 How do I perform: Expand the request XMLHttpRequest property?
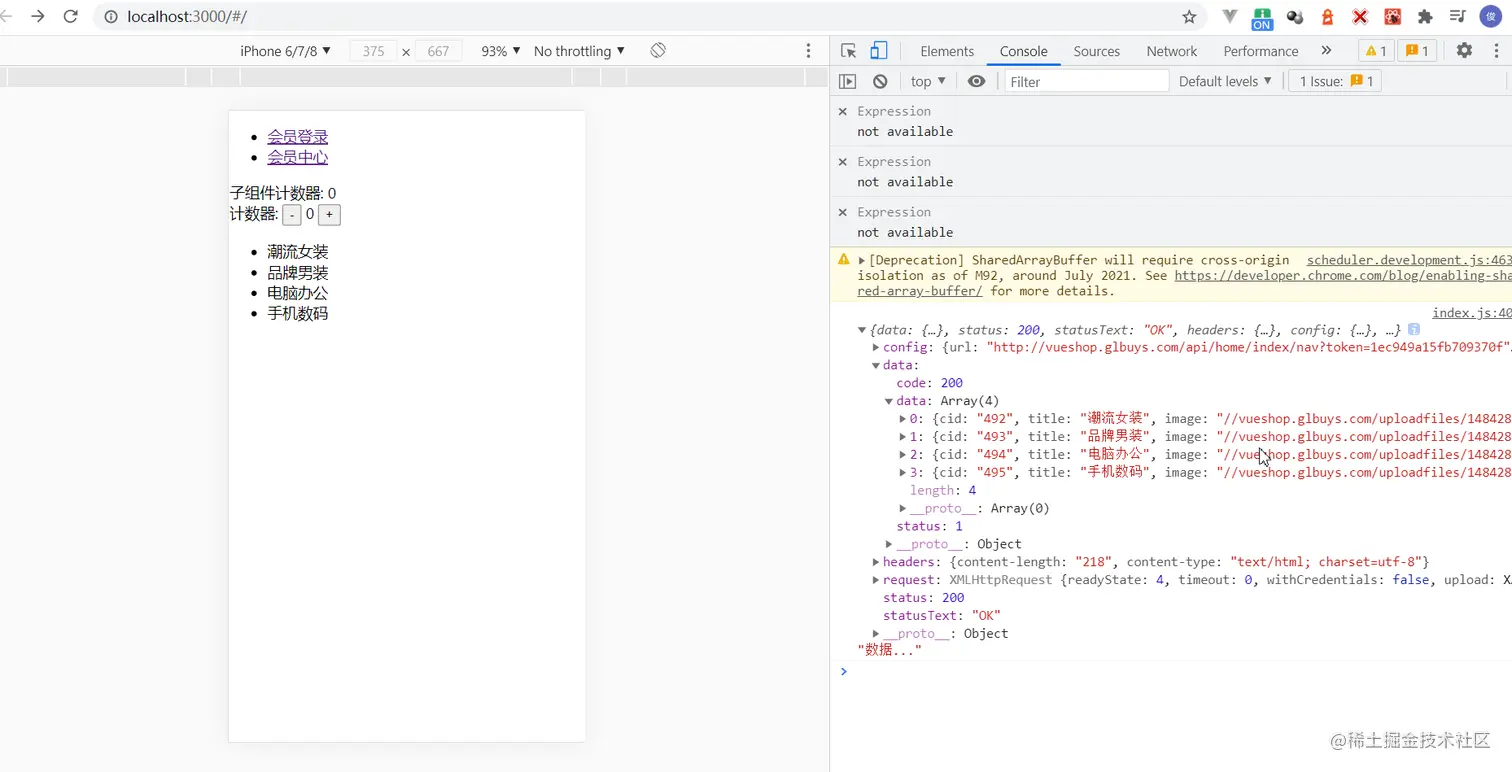pos(876,580)
